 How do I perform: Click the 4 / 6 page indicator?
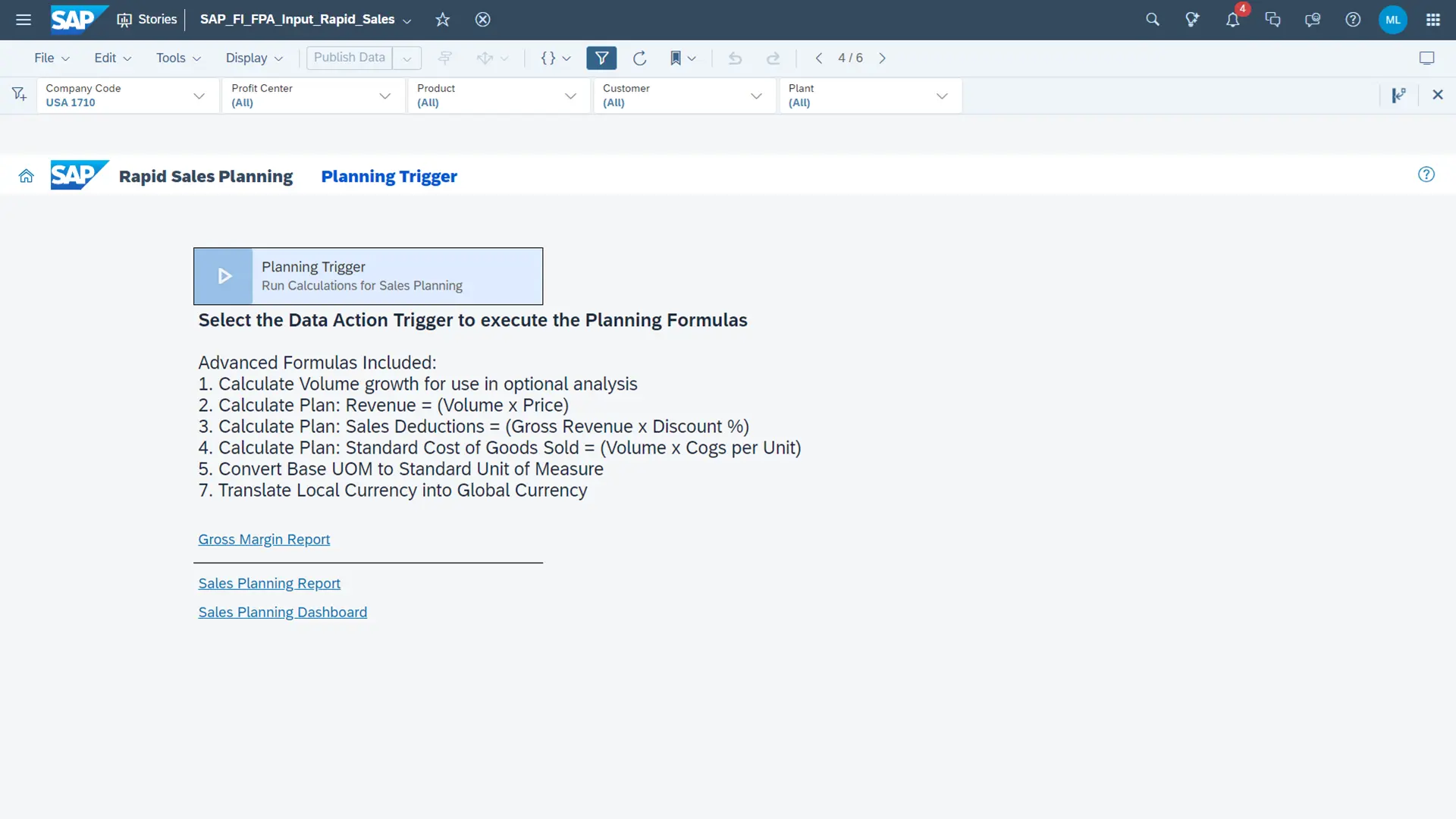click(x=850, y=58)
